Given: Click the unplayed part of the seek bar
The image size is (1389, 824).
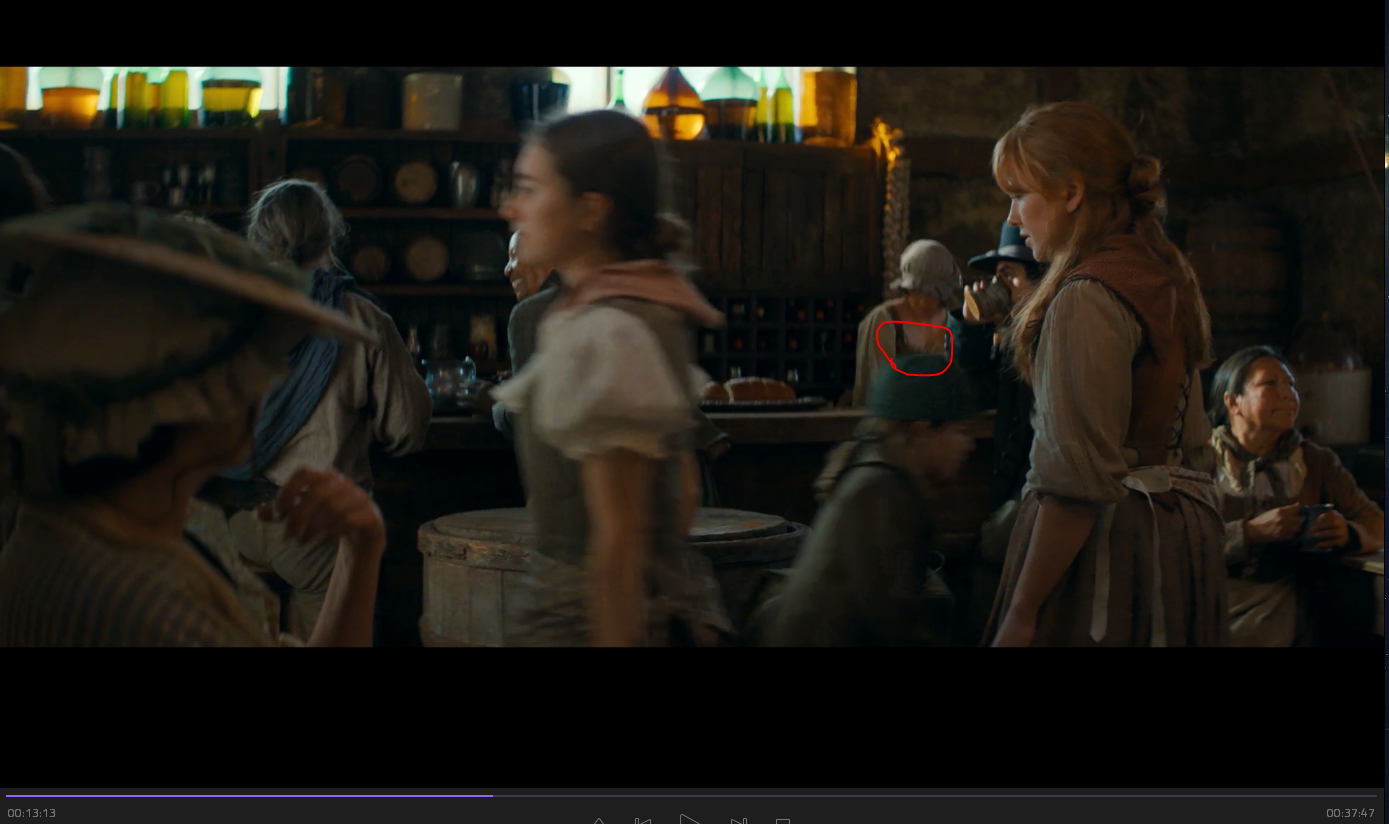Looking at the screenshot, I should (900, 796).
